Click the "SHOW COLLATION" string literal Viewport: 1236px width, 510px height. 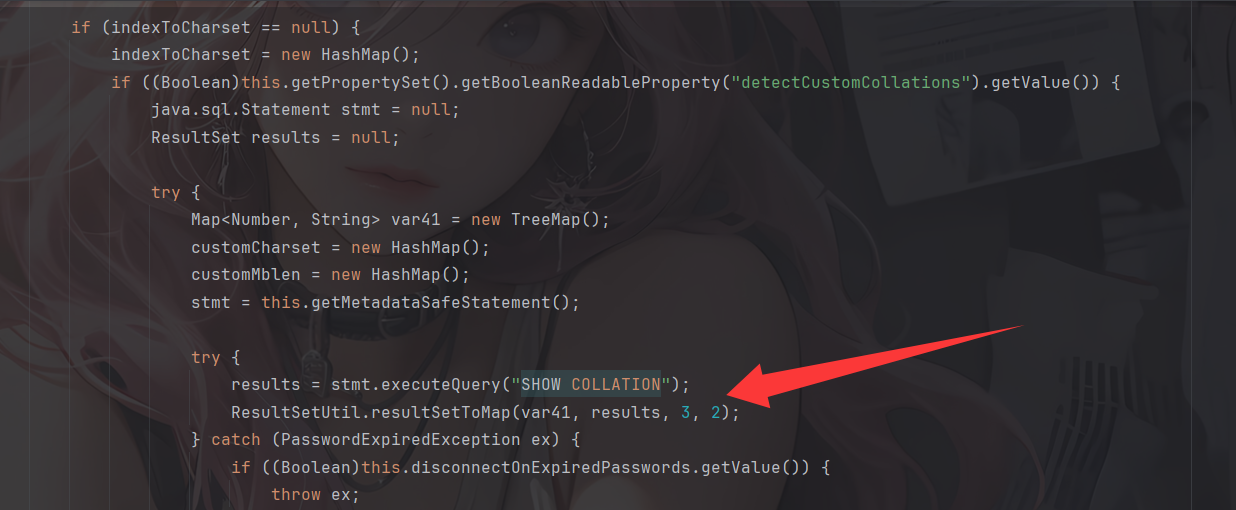tap(591, 384)
